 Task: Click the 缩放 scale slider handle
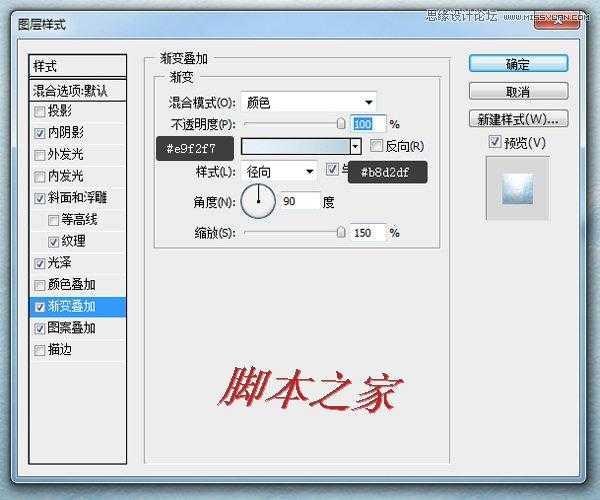click(341, 232)
